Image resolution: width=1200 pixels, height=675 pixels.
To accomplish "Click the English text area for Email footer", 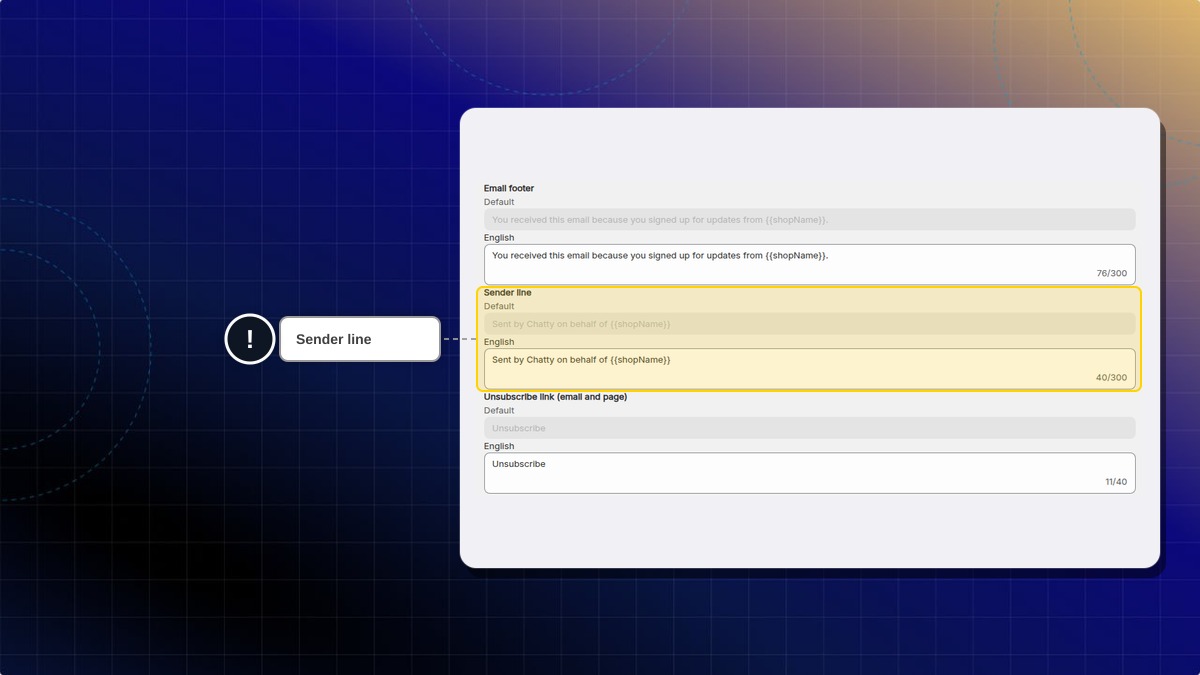I will pyautogui.click(x=809, y=264).
